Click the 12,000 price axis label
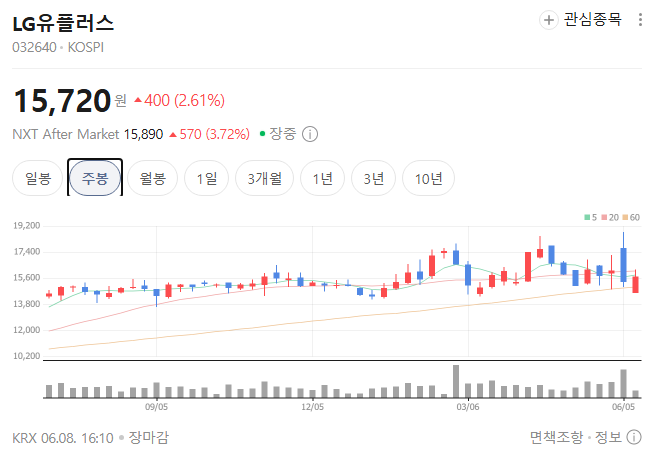This screenshot has width=658, height=456. point(26,330)
